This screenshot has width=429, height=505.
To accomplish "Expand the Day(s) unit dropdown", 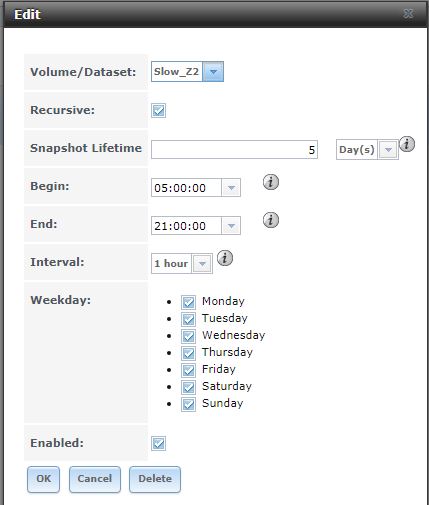I will (388, 150).
